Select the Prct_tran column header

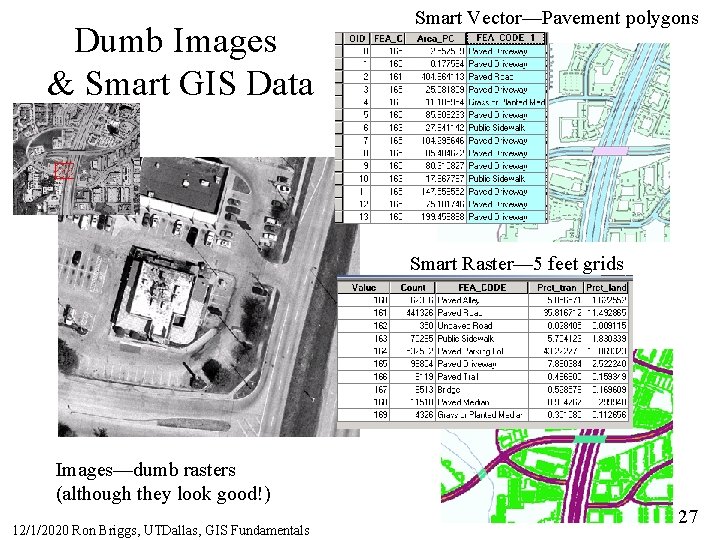coord(556,288)
